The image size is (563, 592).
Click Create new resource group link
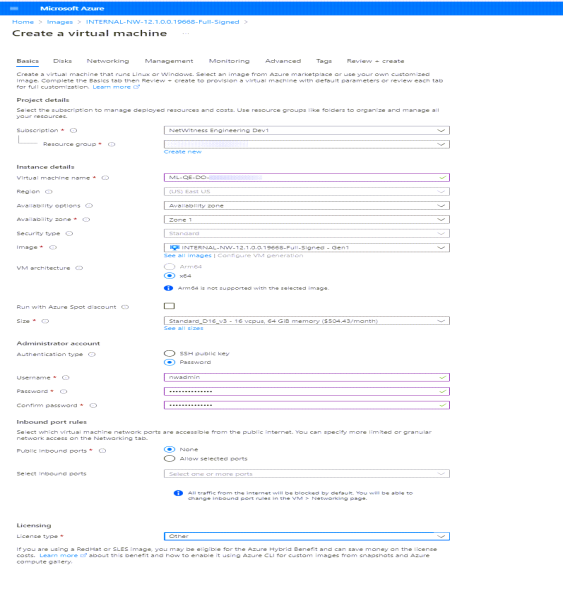(x=183, y=152)
